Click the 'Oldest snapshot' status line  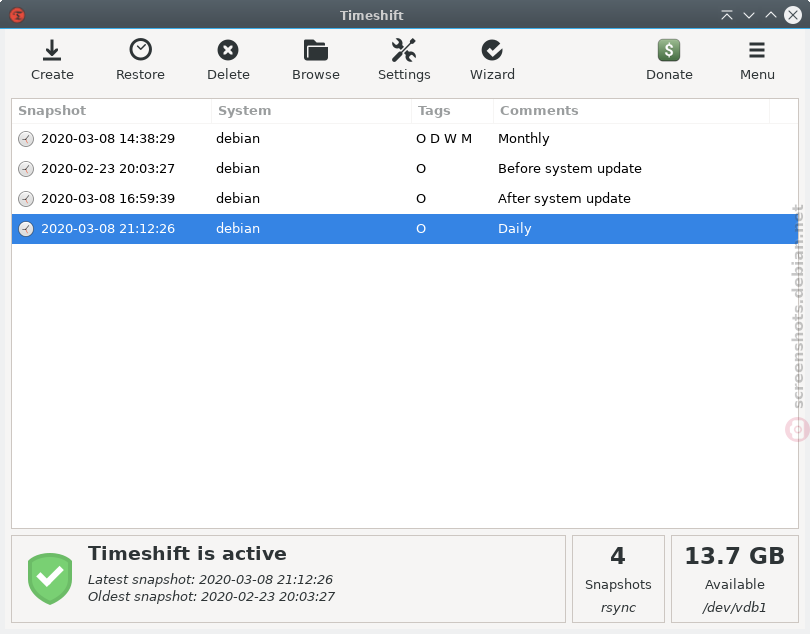point(211,596)
